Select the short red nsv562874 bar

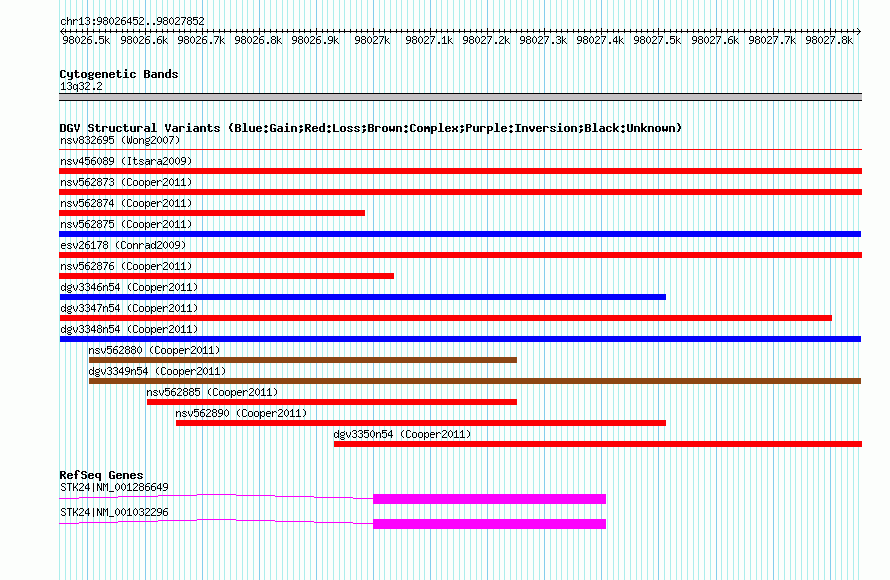(x=212, y=213)
